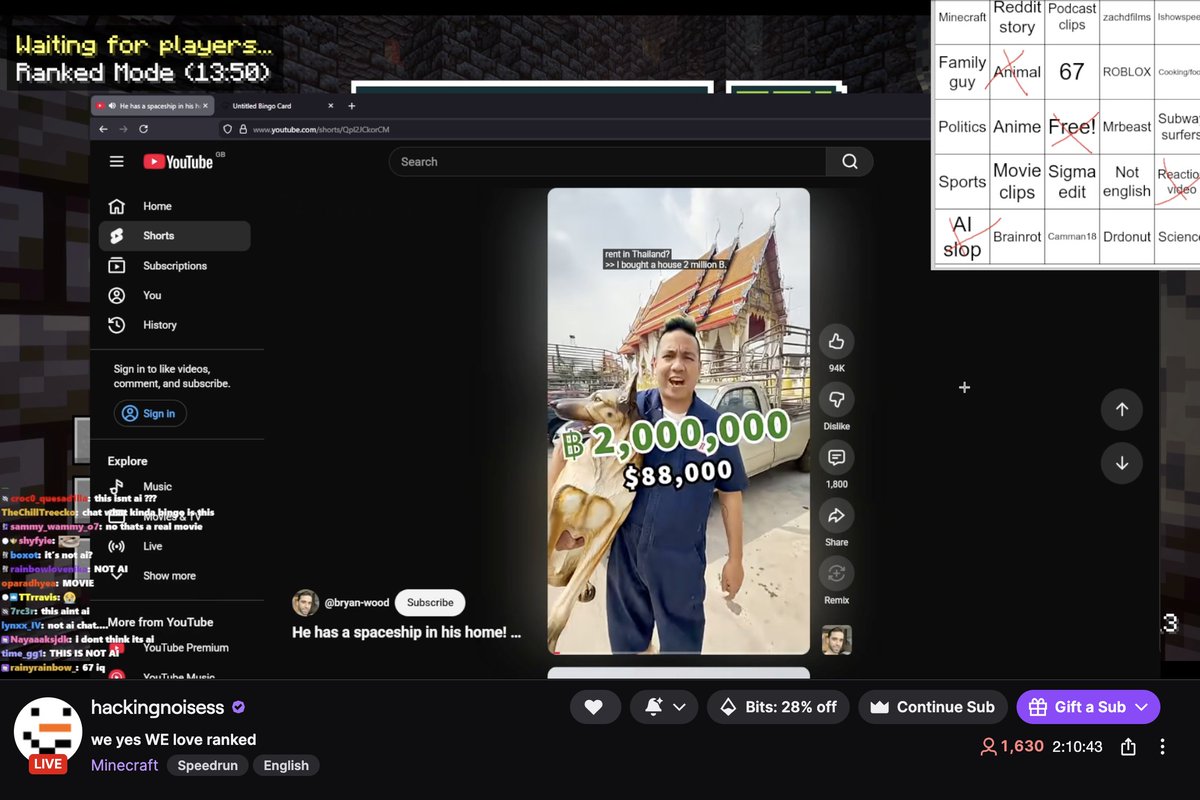Open Twitch stream more options menu
Screen dimensions: 1200x800
(1162, 747)
